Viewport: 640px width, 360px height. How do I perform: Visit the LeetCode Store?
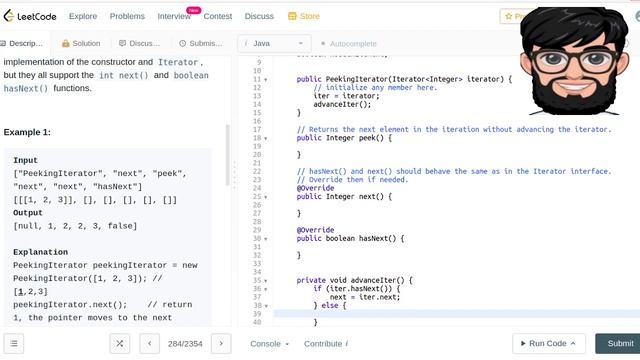[304, 16]
